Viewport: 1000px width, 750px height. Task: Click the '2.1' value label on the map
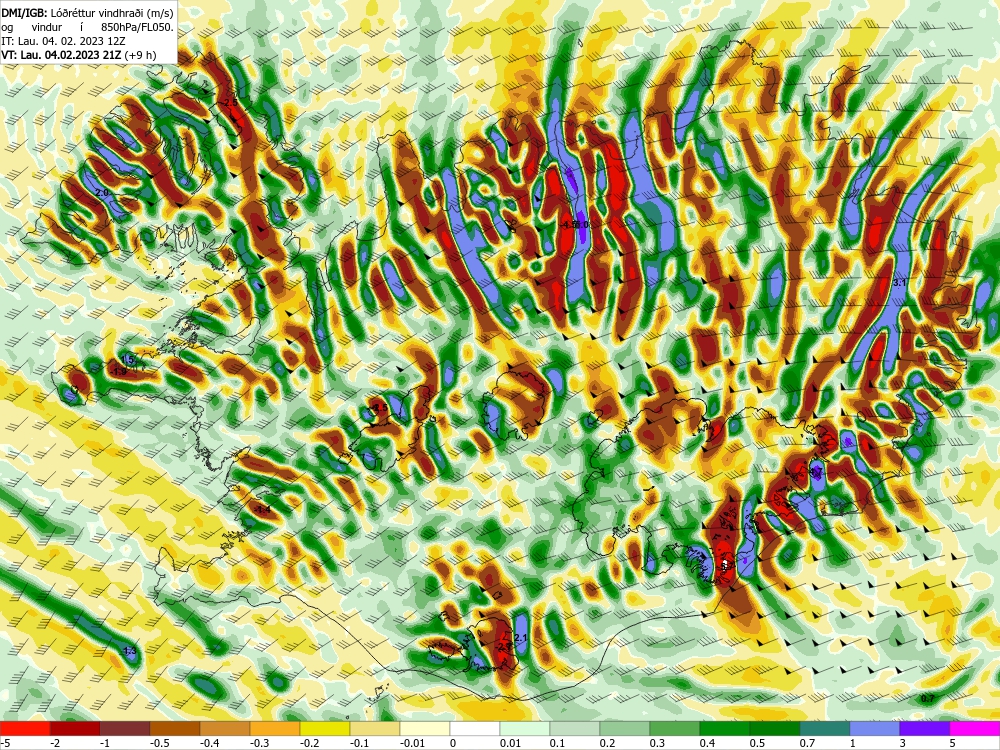coord(520,638)
